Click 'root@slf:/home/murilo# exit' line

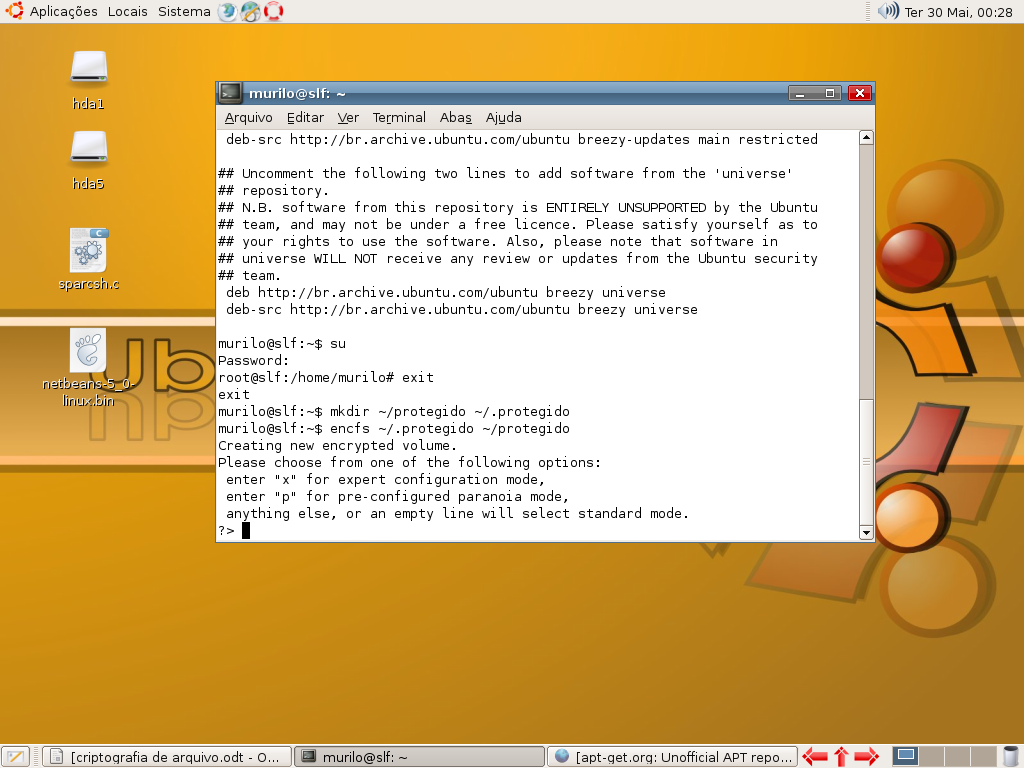pyautogui.click(x=326, y=377)
